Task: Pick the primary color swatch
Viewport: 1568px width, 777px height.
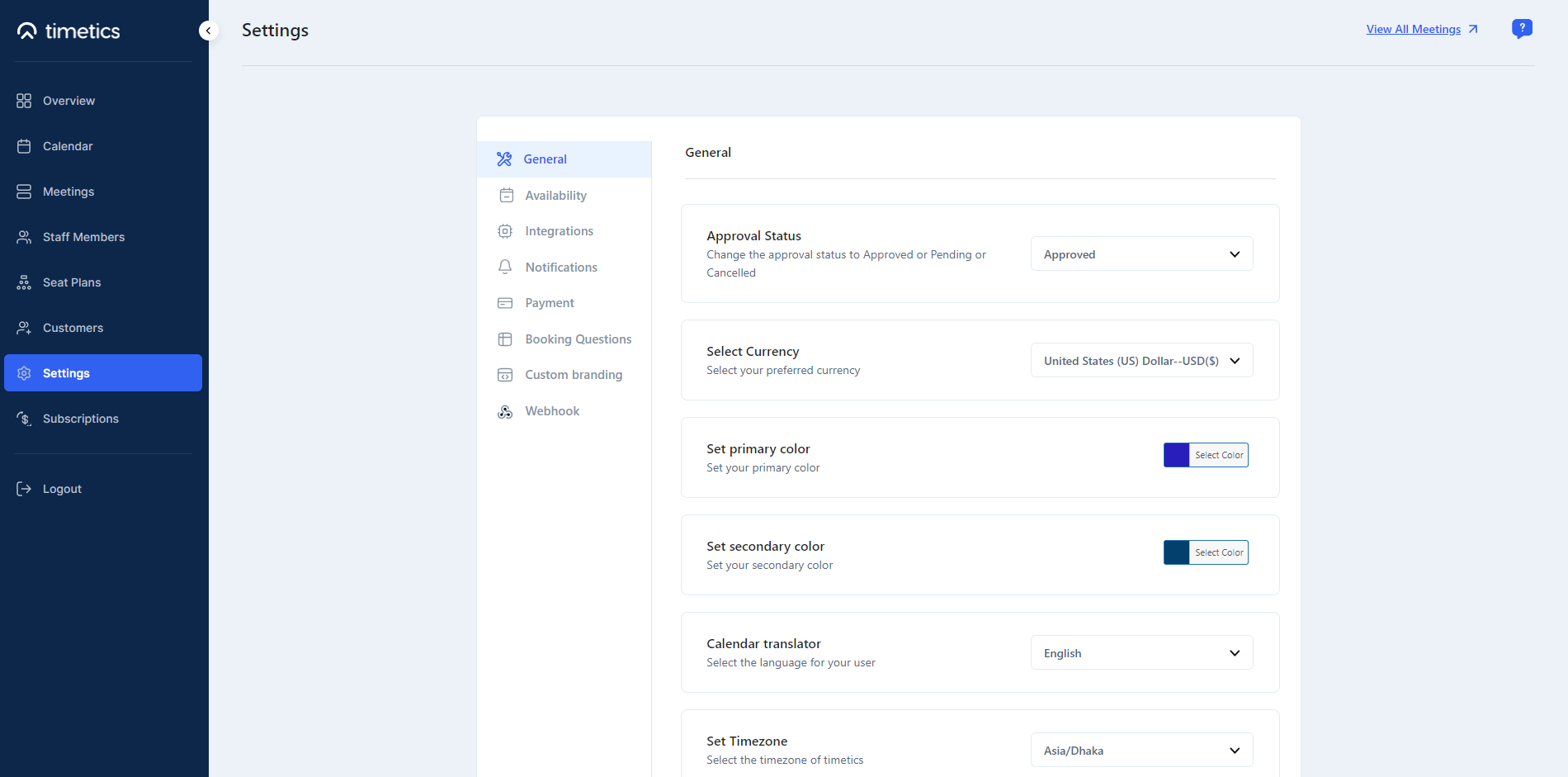Action: 1177,455
